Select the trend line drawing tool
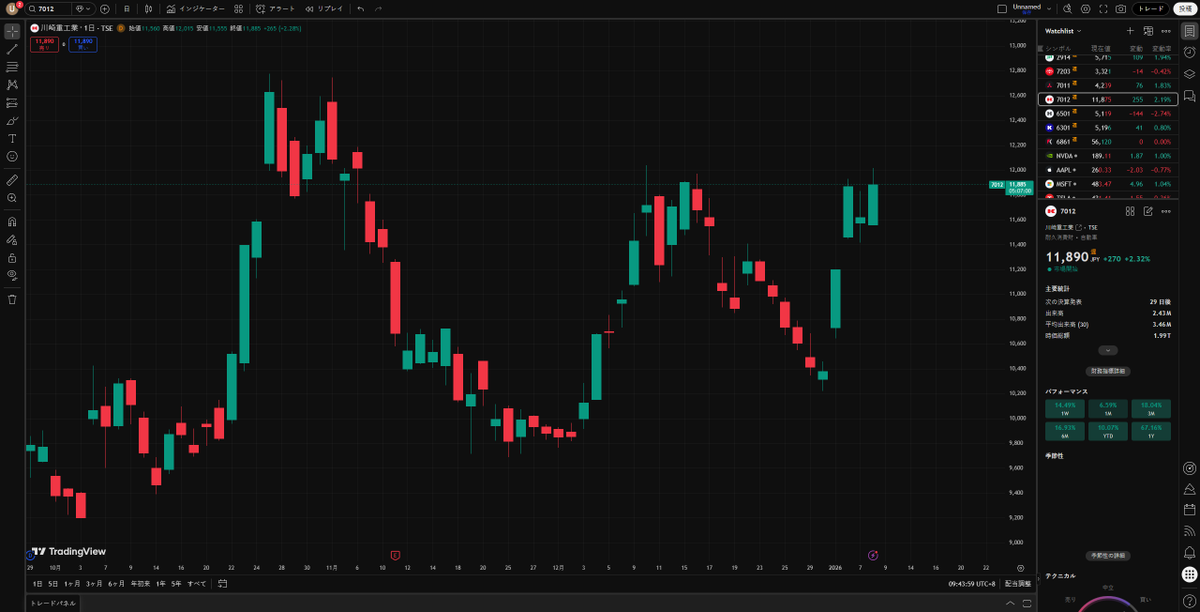This screenshot has height=612, width=1200. tap(12, 49)
